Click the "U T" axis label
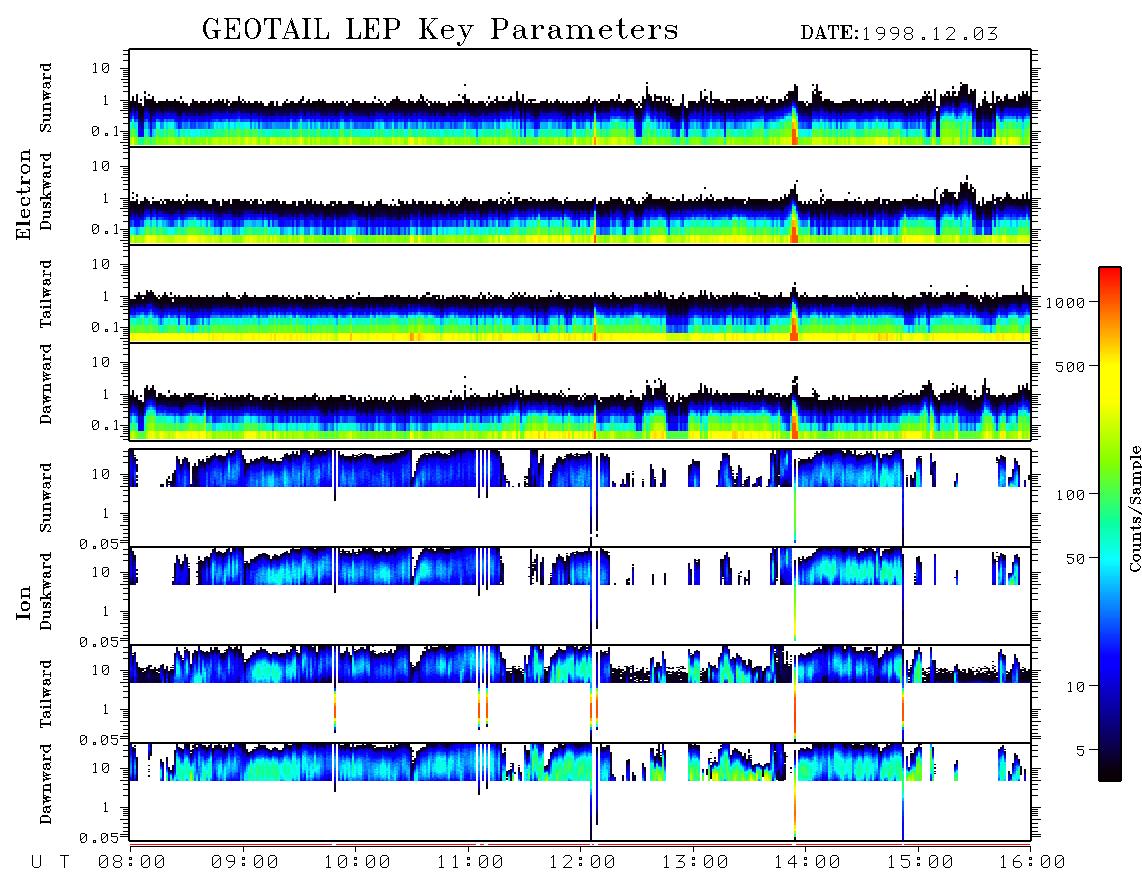Viewport: 1142px width, 880px height. pyautogui.click(x=50, y=863)
